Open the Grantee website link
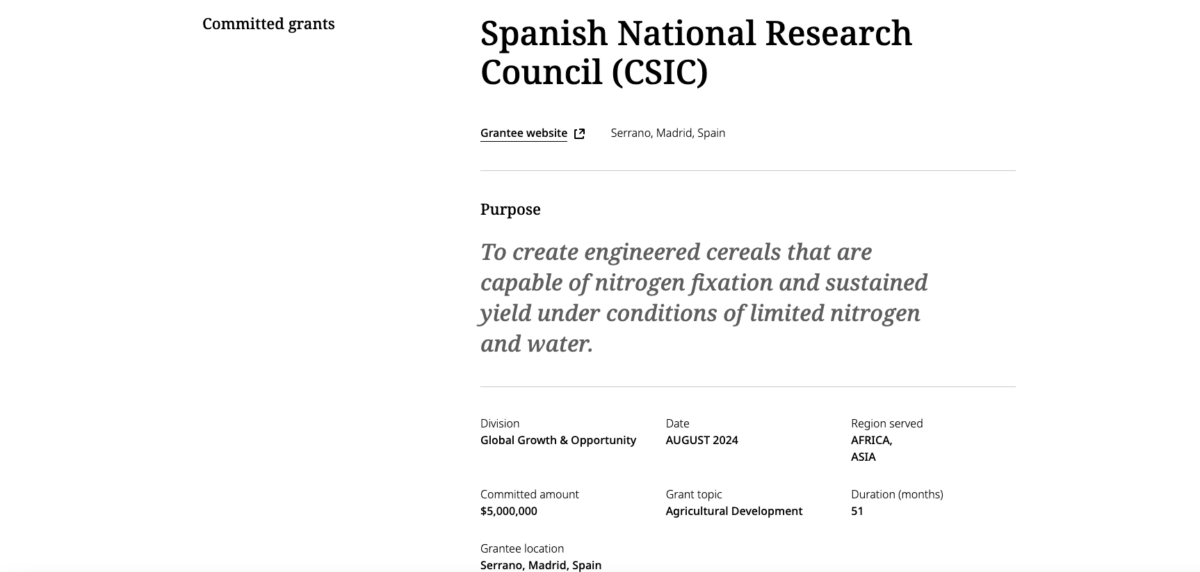Screen dimensions: 1200x572 click(x=523, y=133)
